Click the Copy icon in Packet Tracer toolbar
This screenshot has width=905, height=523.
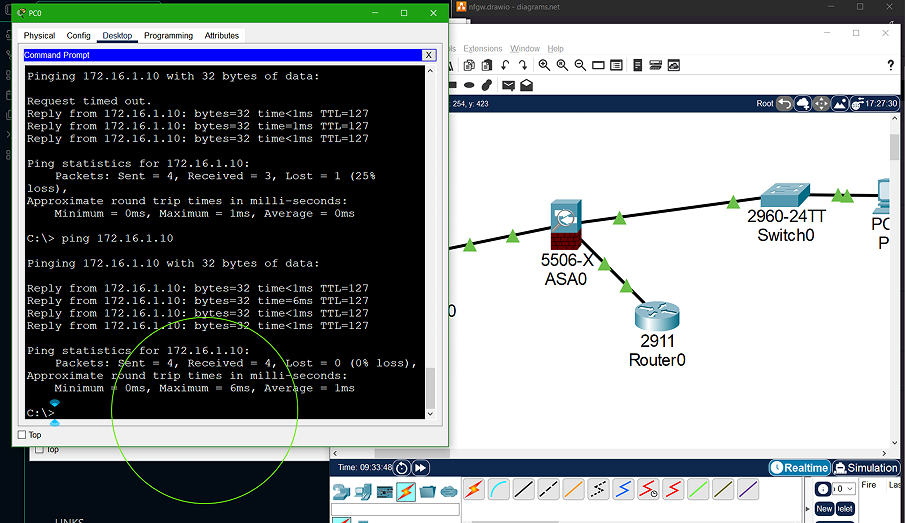[469, 65]
